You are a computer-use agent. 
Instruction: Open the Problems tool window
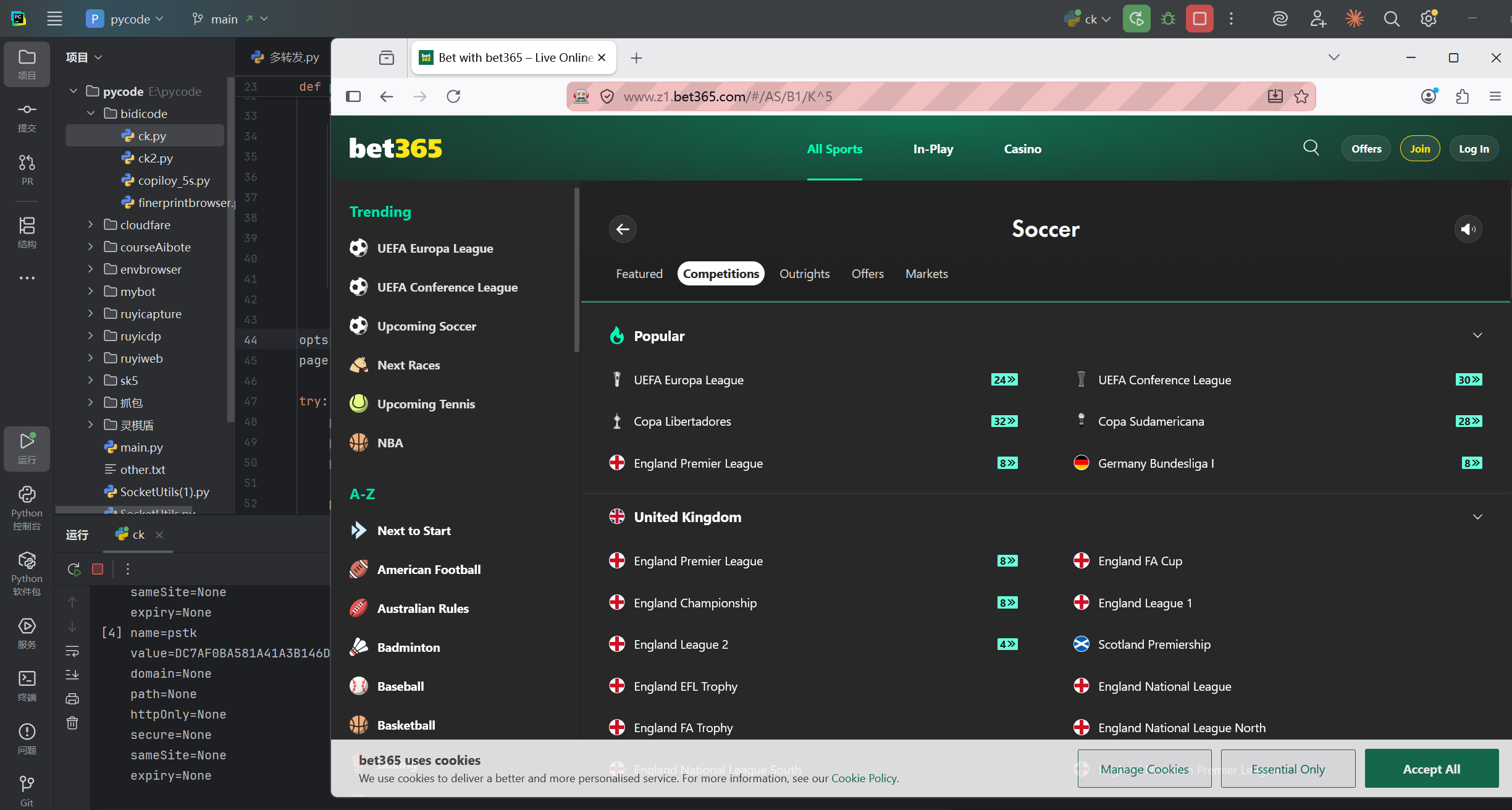27,739
